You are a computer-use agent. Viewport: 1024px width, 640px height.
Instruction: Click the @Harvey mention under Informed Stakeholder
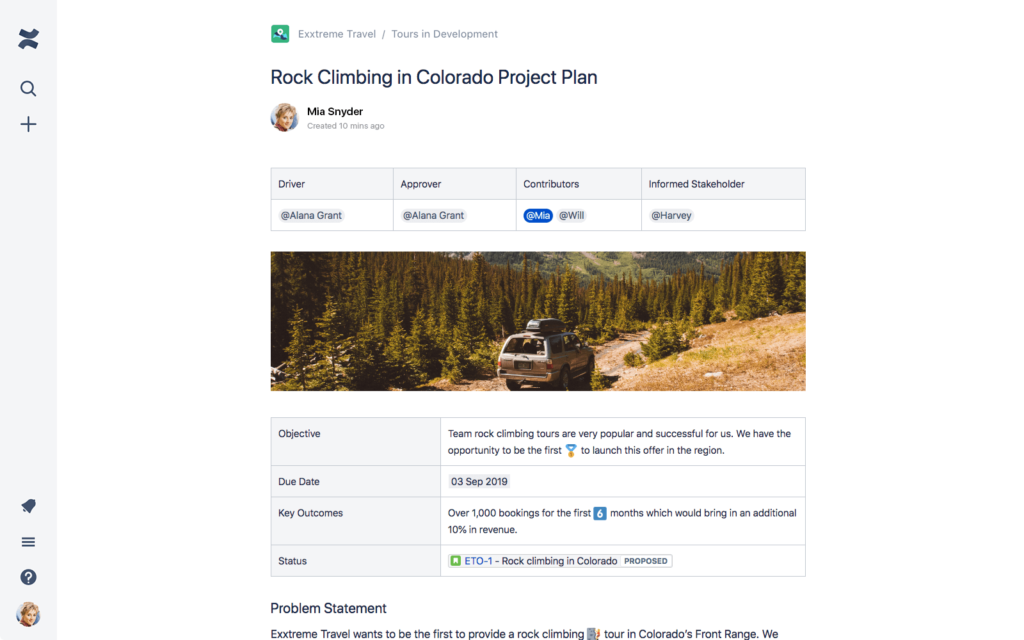[671, 214]
